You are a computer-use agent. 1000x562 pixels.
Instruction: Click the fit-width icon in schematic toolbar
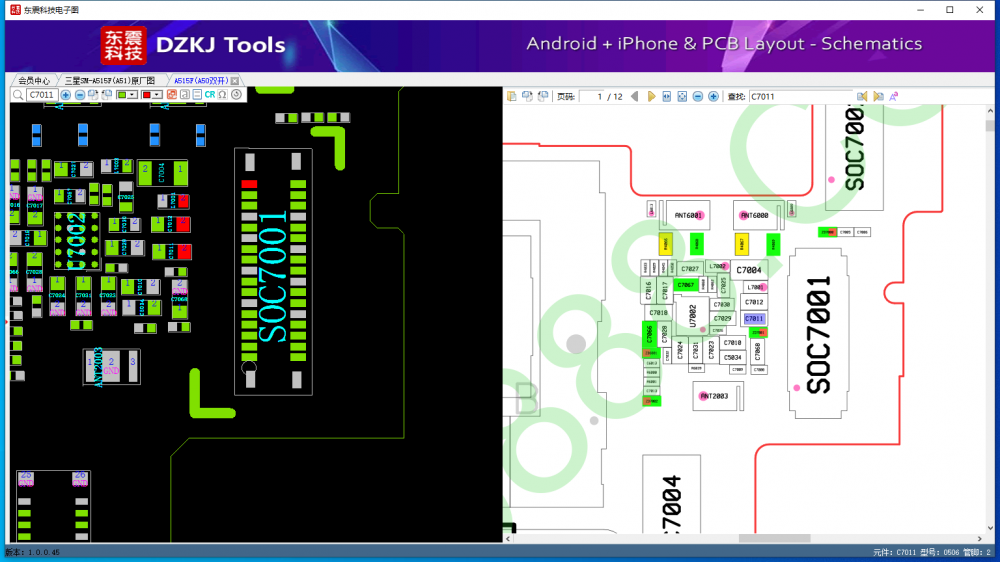point(666,96)
